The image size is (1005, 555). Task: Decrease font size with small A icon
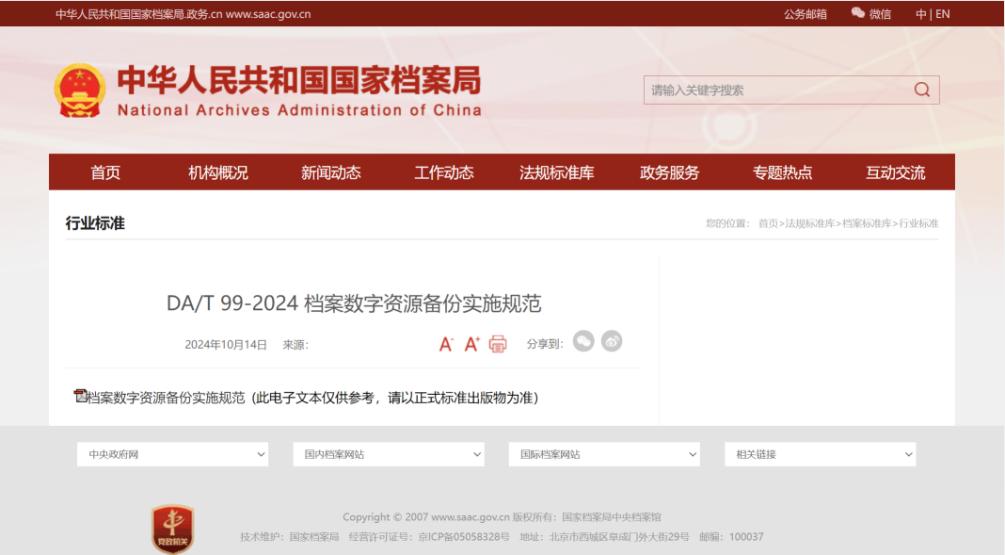click(447, 344)
